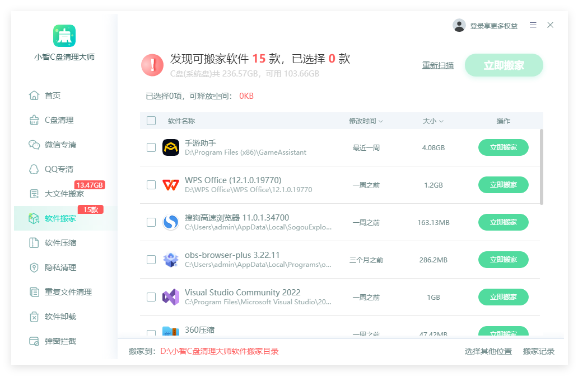Image resolution: width=579 pixels, height=376 pixels.
Task: Sort by 大小 column arrow
Action: click(x=441, y=121)
